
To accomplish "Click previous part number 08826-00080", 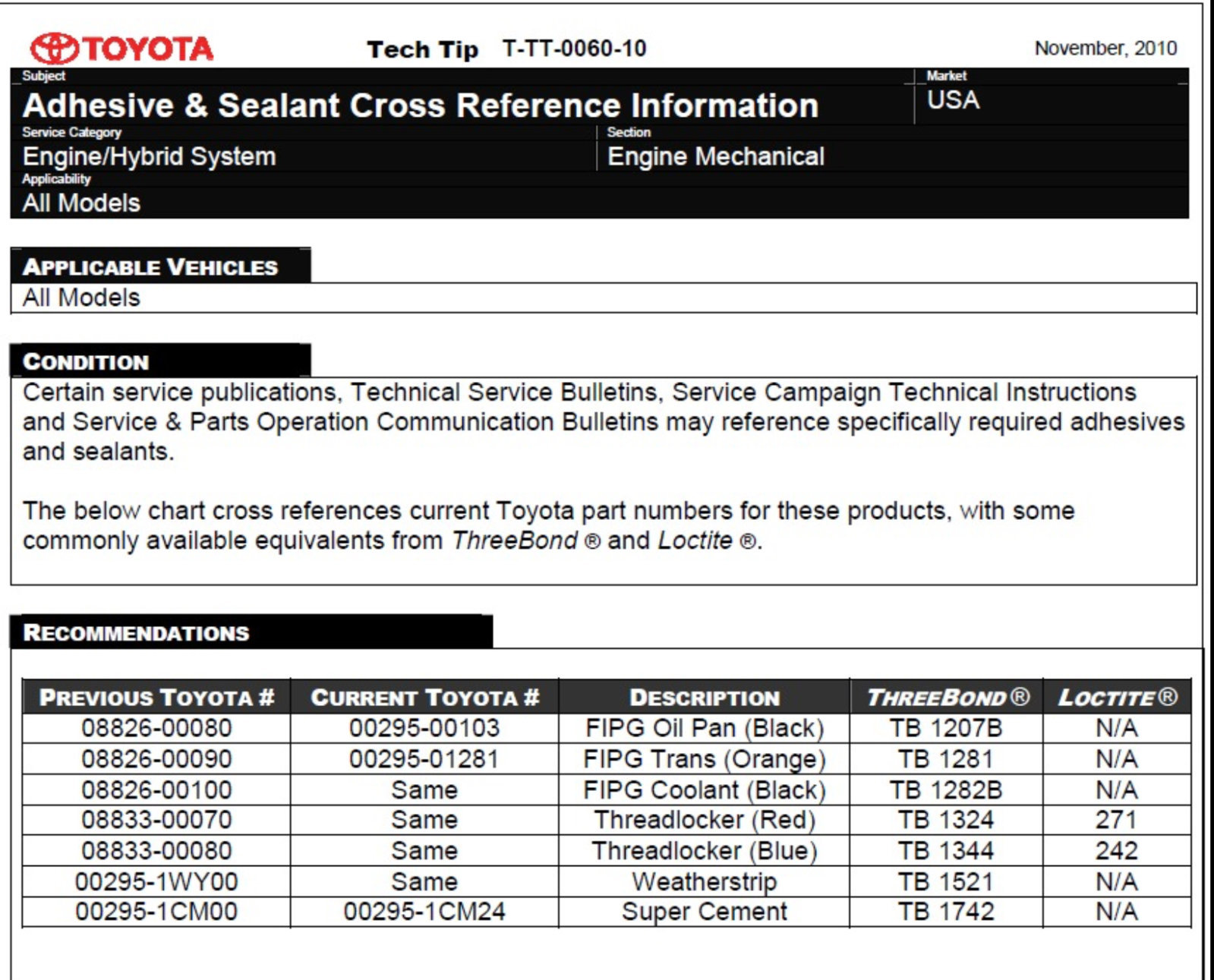I will [156, 728].
